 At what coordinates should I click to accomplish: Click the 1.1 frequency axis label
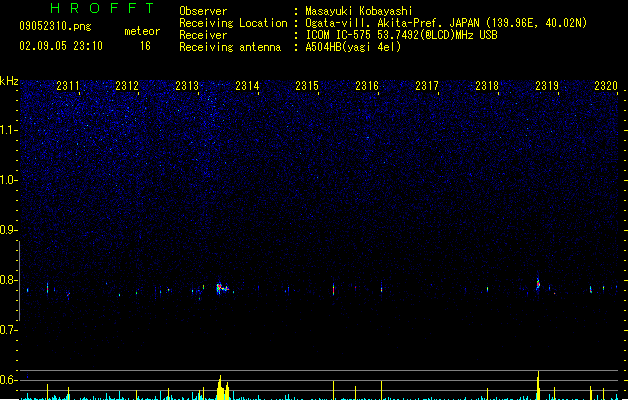tap(8, 130)
